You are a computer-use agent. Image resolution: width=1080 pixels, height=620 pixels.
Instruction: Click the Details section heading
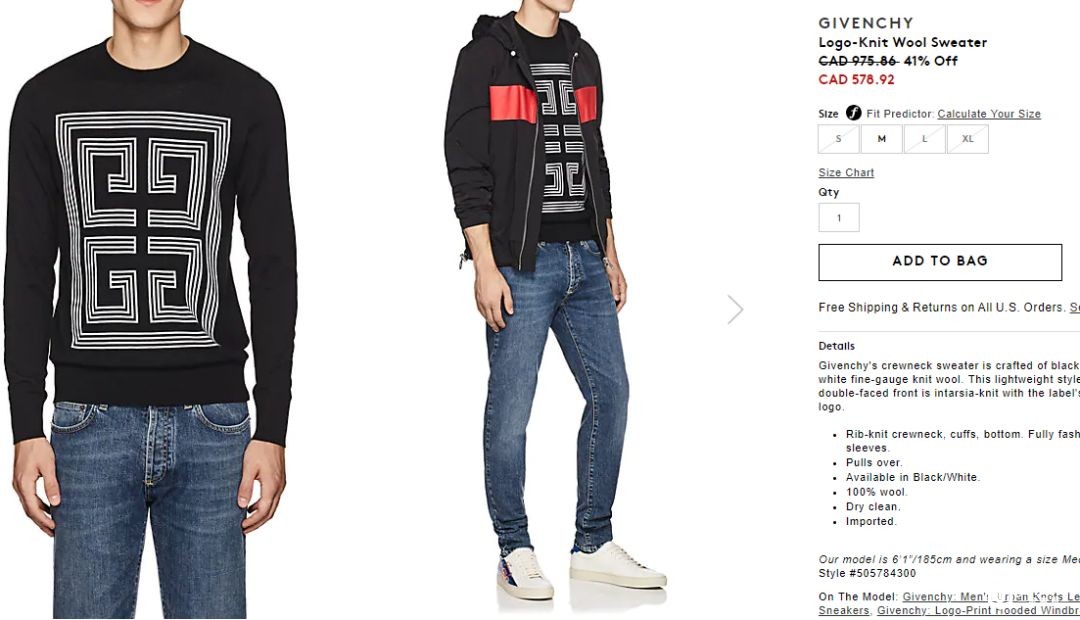[x=836, y=346]
